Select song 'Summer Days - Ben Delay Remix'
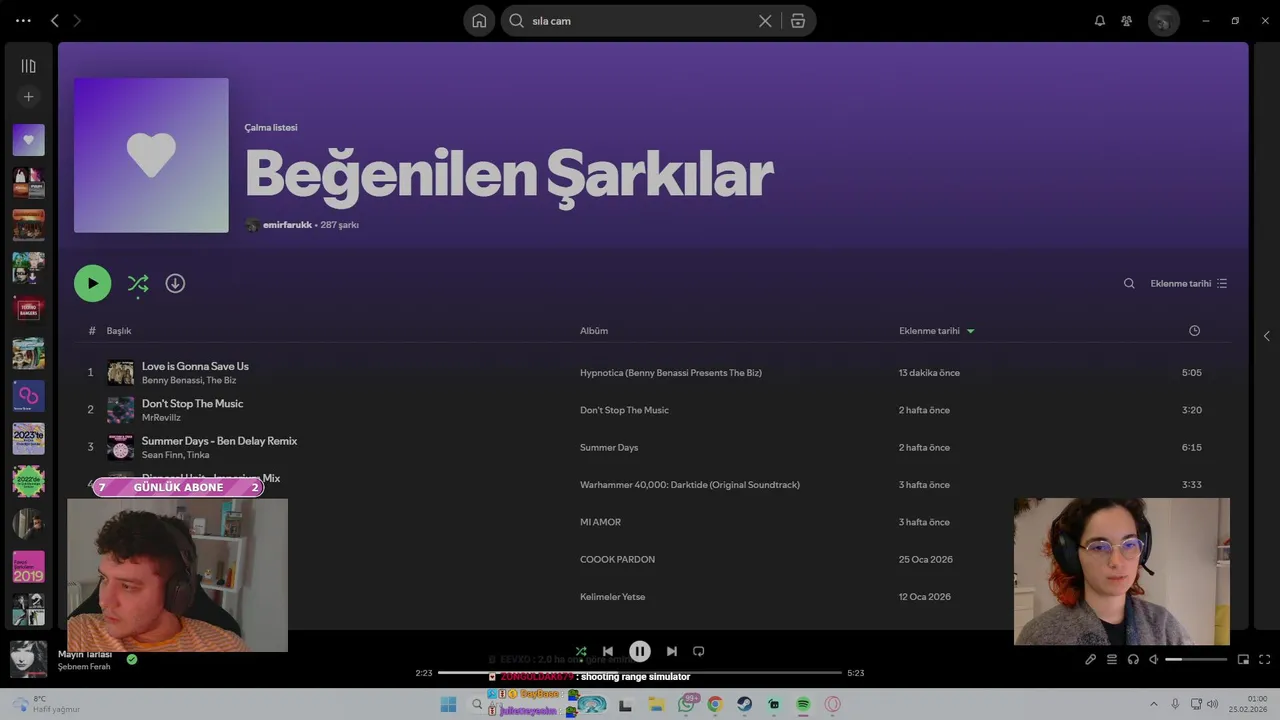Screen dimensions: 1280x720 (219, 441)
